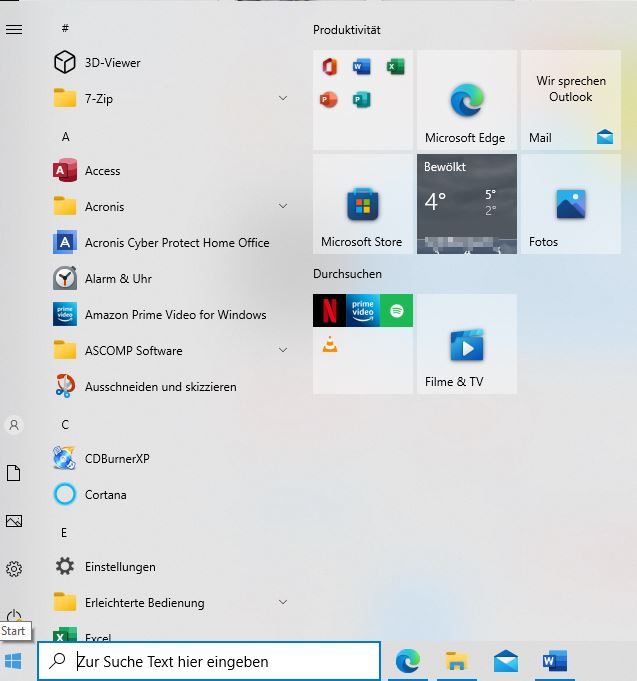Open Pictures from the Start sidebar

pyautogui.click(x=14, y=521)
